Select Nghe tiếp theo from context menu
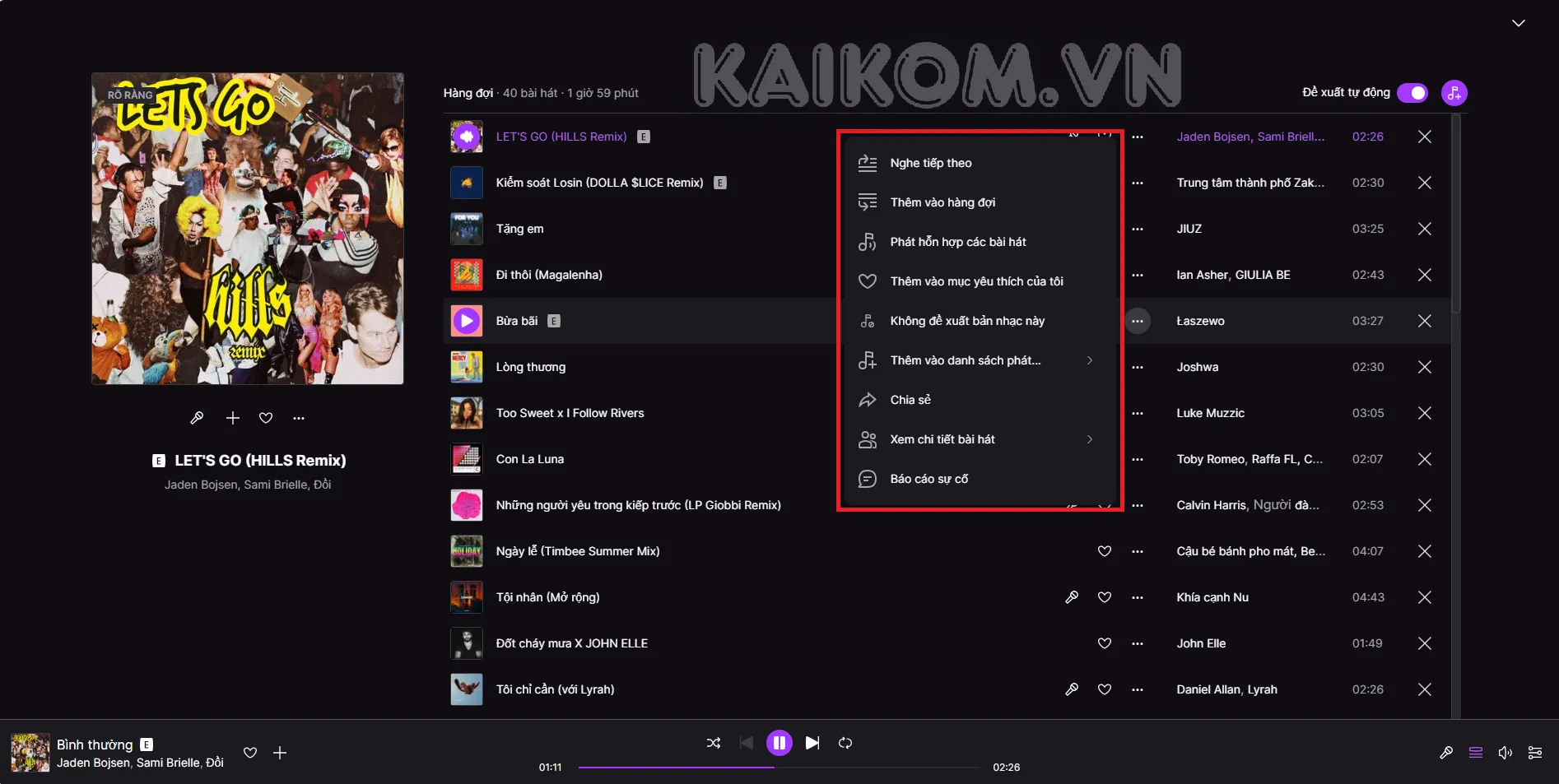Viewport: 1559px width, 784px height. click(930, 163)
